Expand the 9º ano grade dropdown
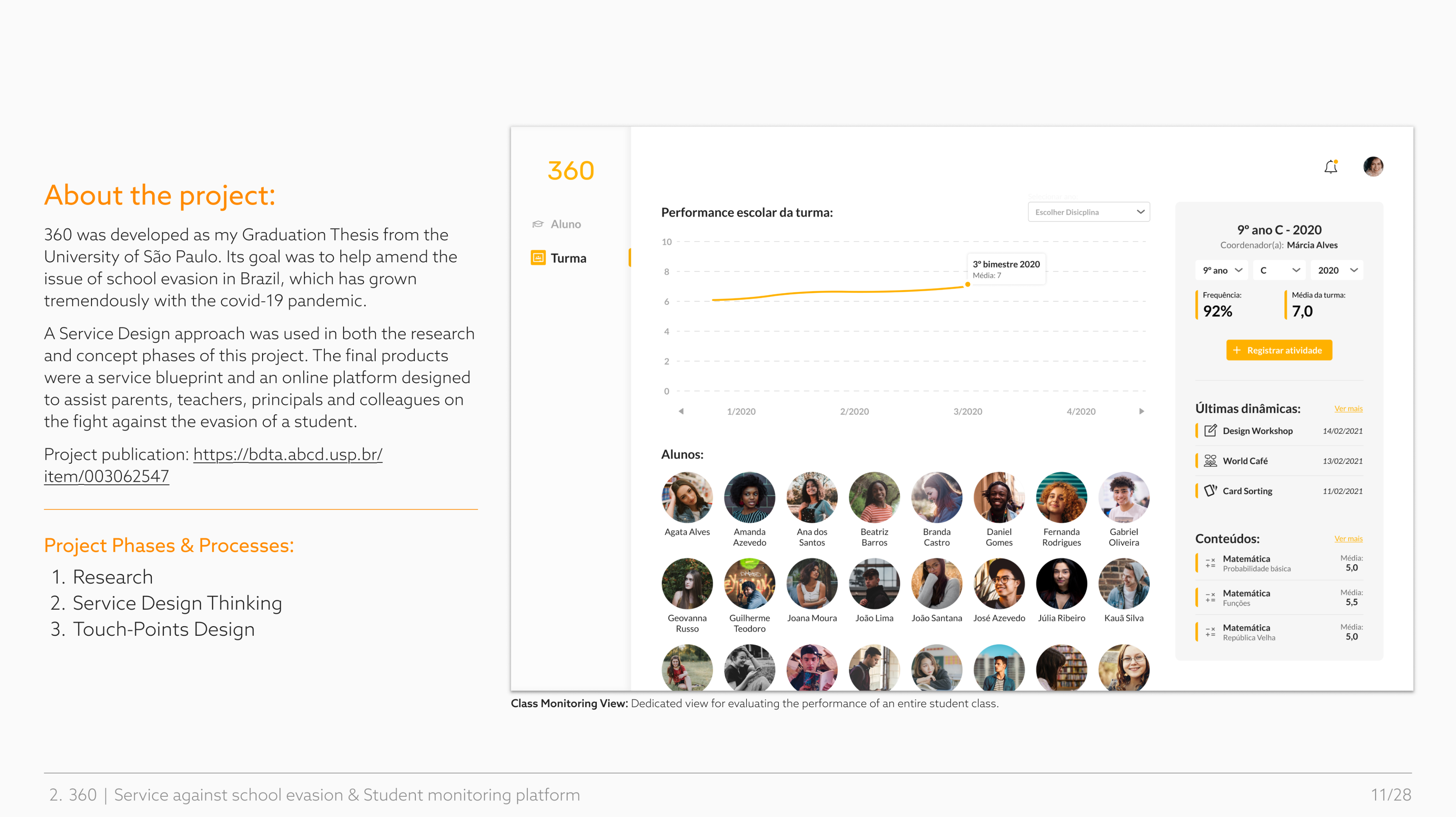The width and height of the screenshot is (1456, 817). pos(1221,270)
